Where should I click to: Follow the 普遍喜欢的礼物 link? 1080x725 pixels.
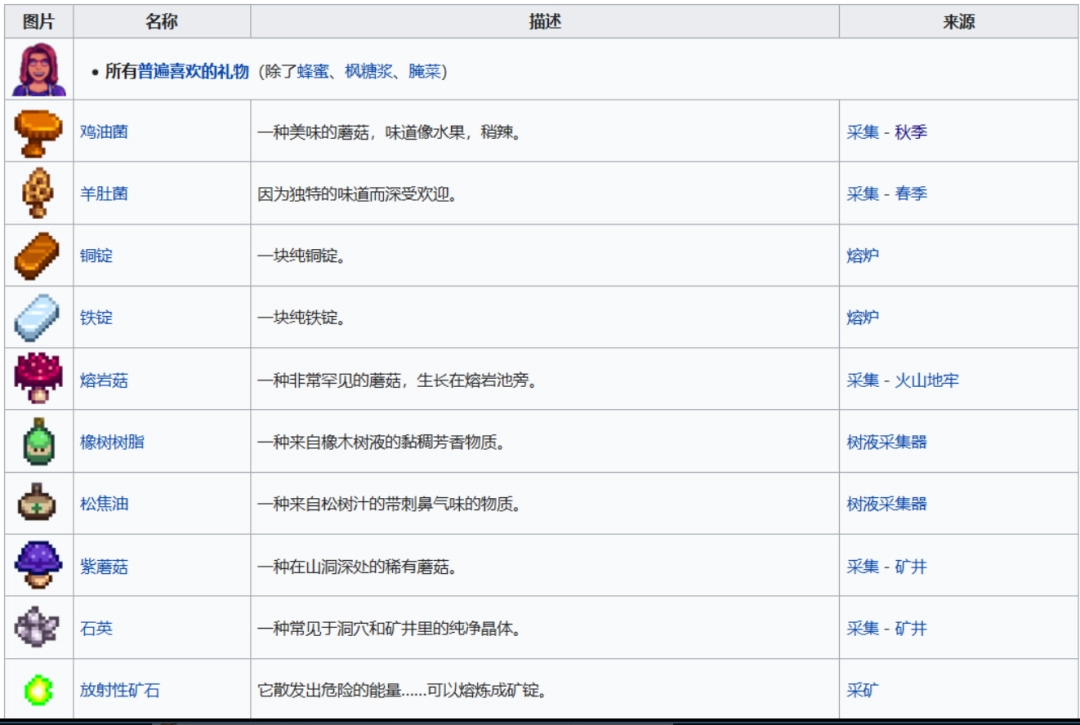point(193,71)
